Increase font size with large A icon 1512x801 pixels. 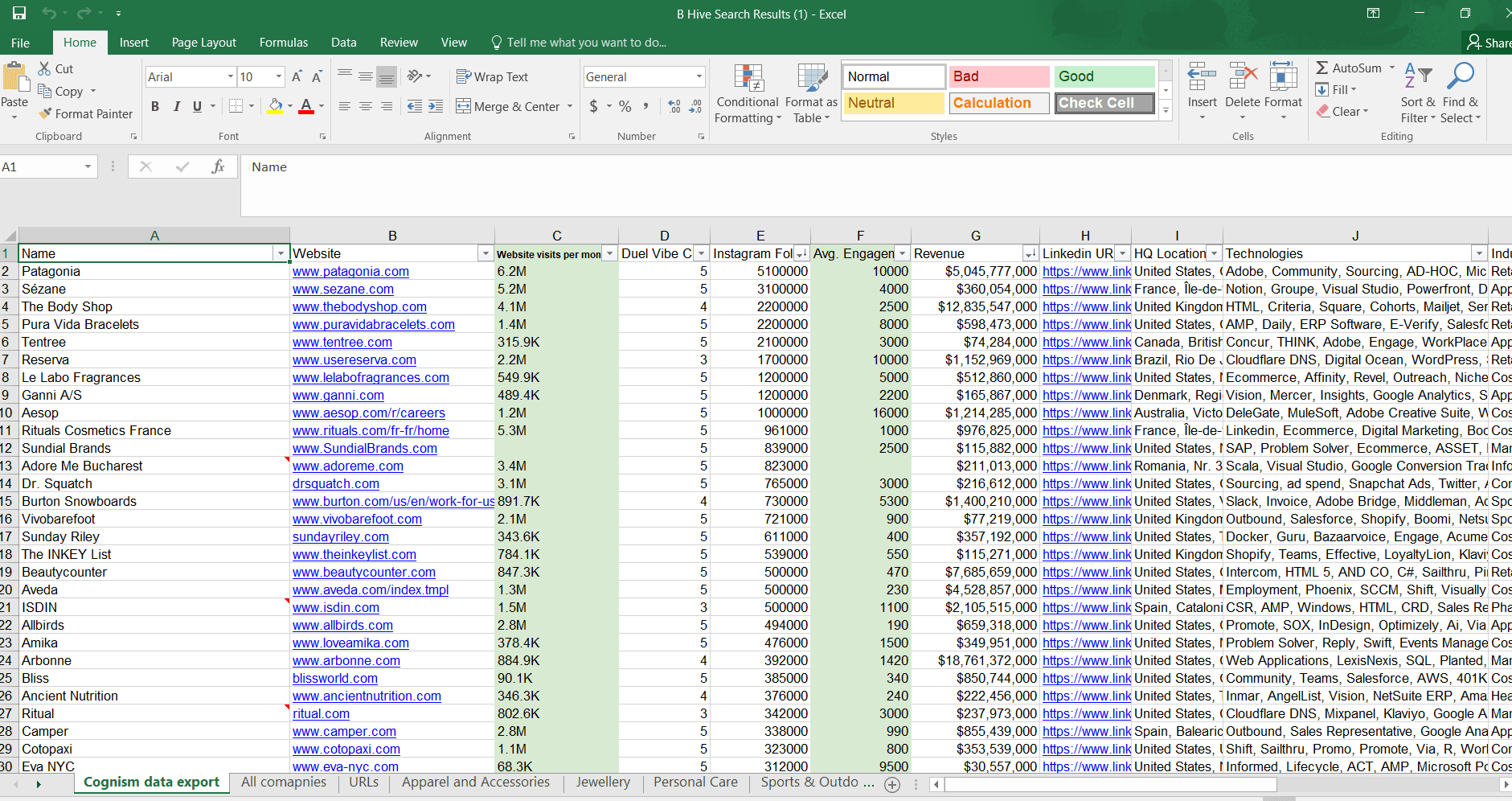[297, 76]
